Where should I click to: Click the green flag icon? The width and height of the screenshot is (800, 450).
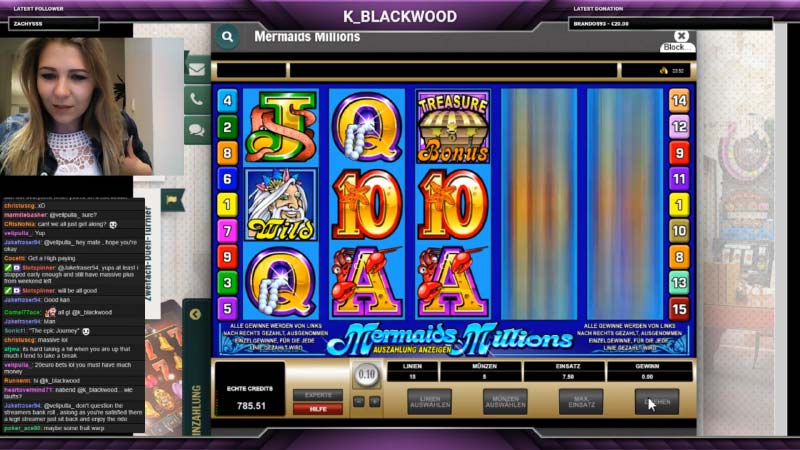172,199
